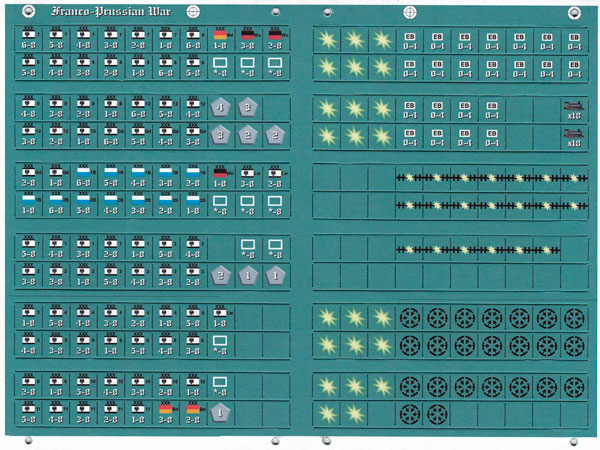Choose the blue-white 5-8 counter marked 2B
This screenshot has height=450, width=600.
click(x=83, y=204)
